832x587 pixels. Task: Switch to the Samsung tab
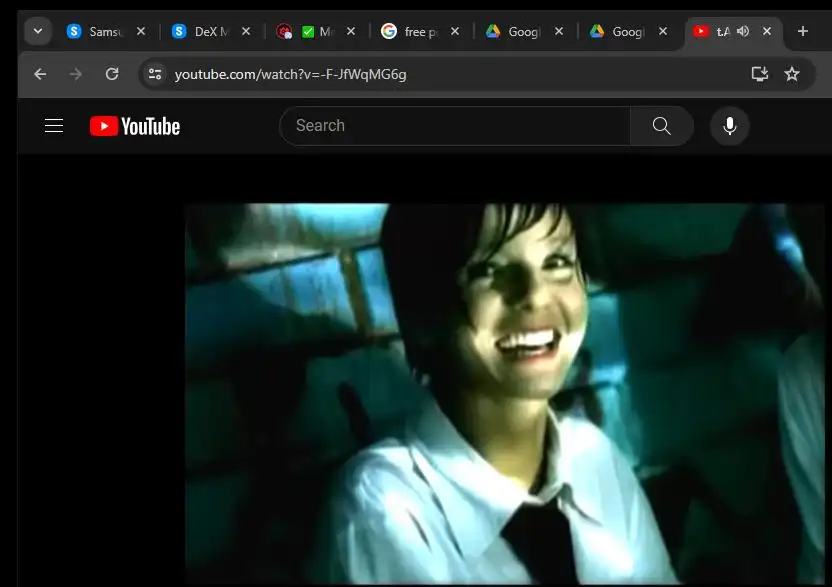(106, 32)
